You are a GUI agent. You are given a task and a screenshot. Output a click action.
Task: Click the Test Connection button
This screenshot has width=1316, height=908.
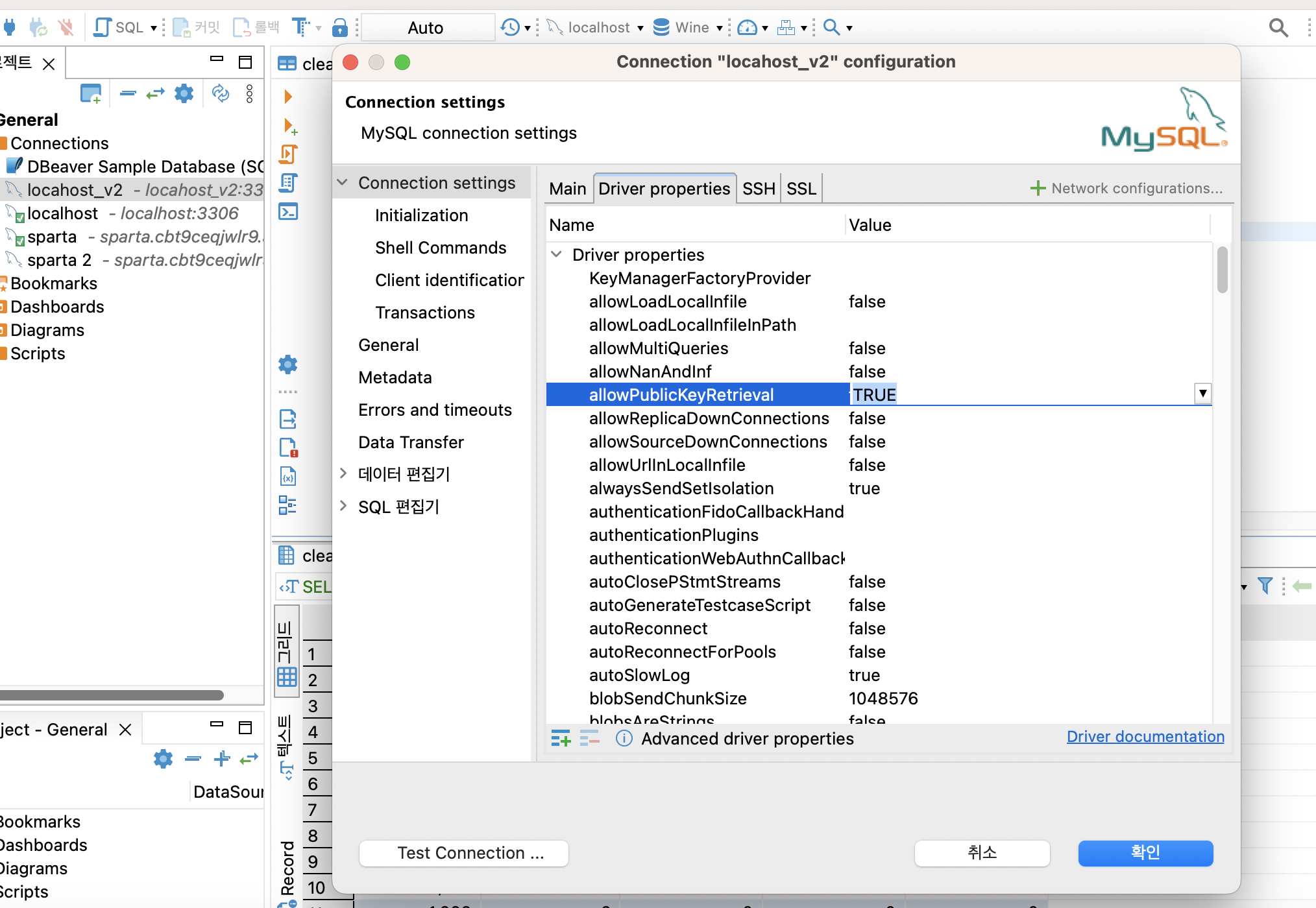tap(463, 853)
